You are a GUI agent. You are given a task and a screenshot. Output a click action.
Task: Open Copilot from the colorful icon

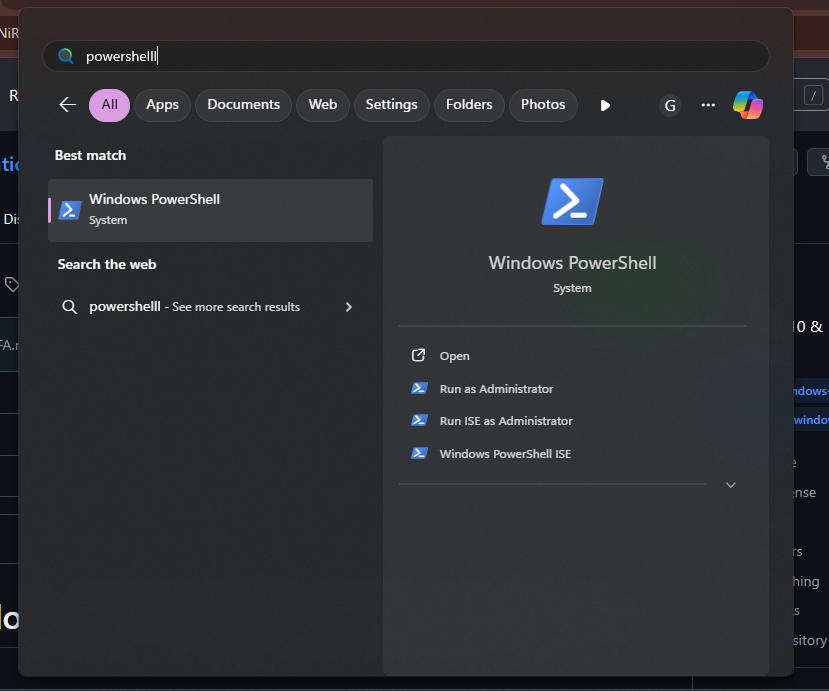(747, 105)
